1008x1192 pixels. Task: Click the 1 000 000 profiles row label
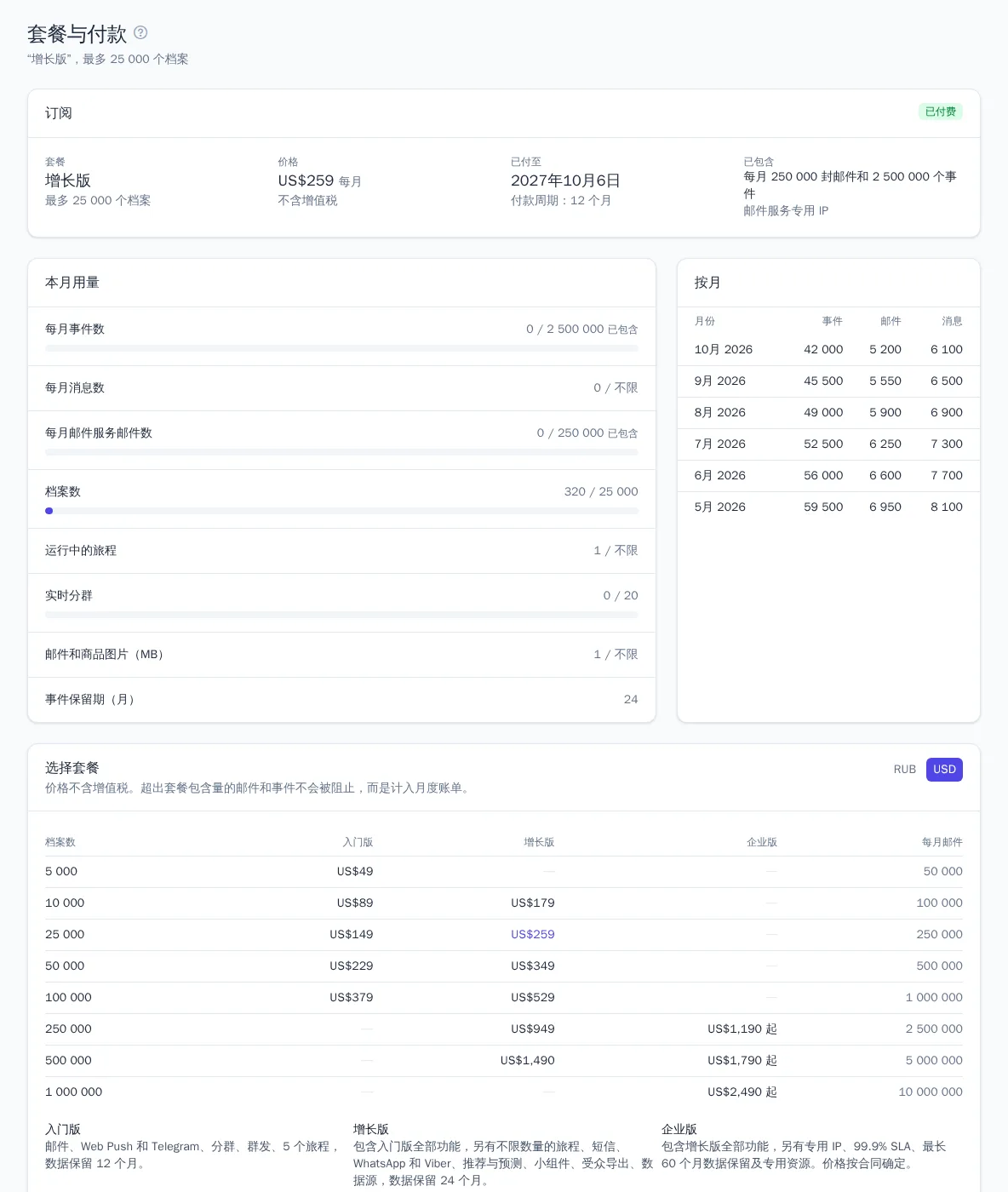(73, 1092)
